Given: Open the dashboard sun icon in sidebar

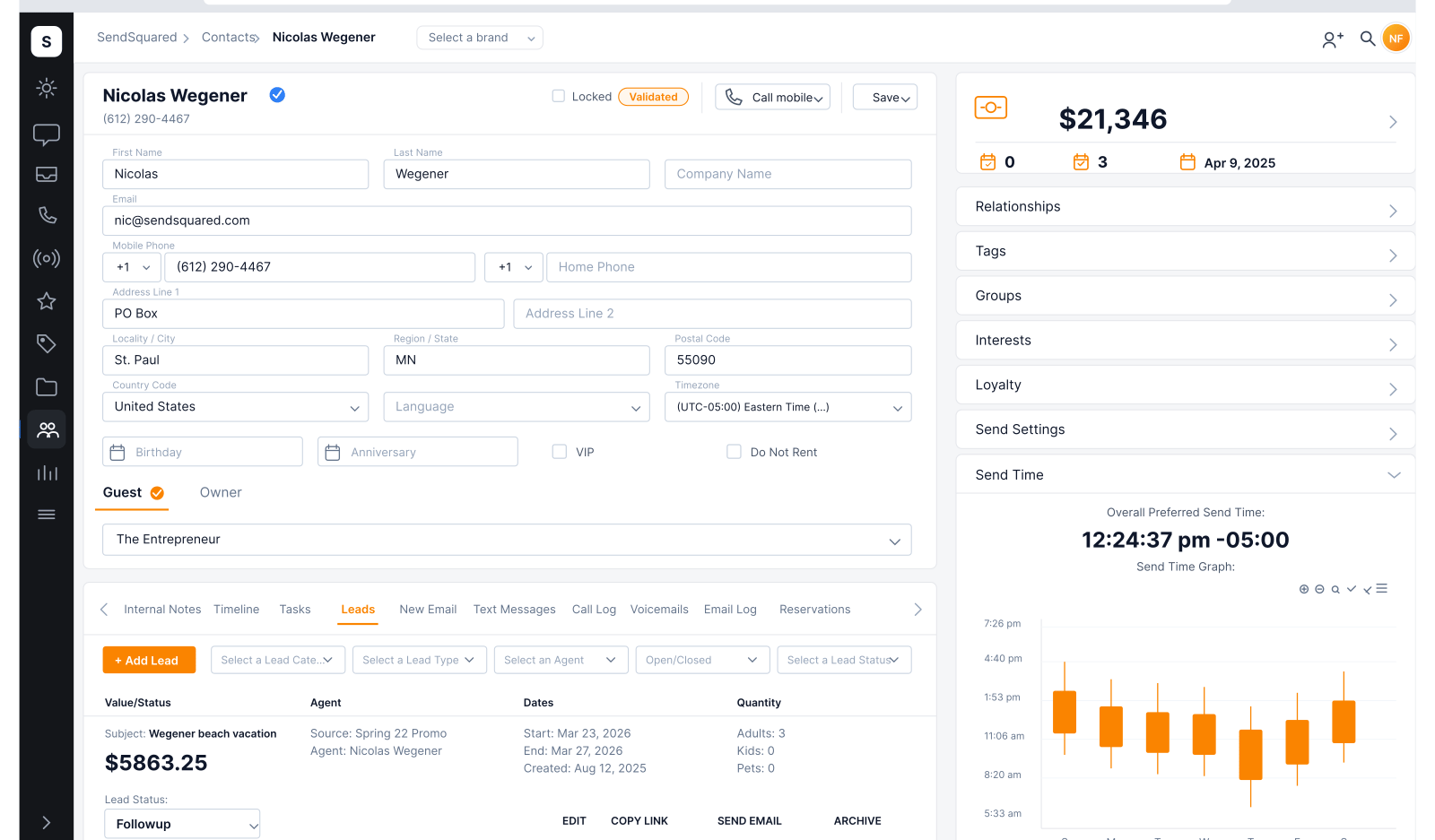Looking at the screenshot, I should click(47, 88).
